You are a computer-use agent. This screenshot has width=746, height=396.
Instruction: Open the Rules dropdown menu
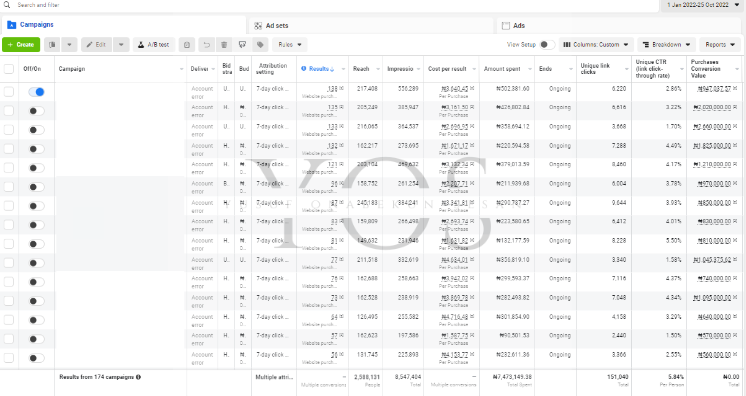290,45
